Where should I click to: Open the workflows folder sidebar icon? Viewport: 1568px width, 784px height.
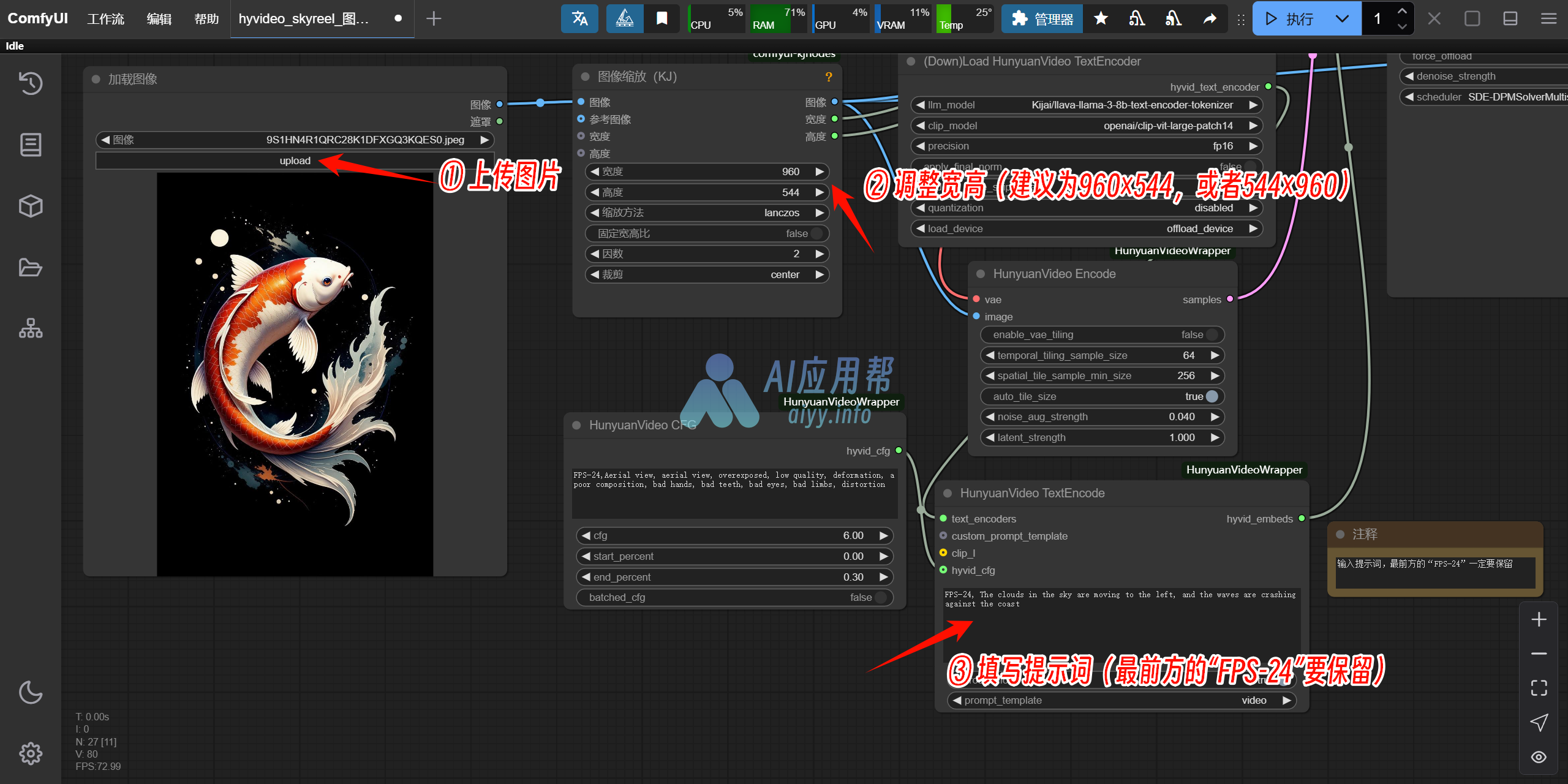tap(31, 267)
